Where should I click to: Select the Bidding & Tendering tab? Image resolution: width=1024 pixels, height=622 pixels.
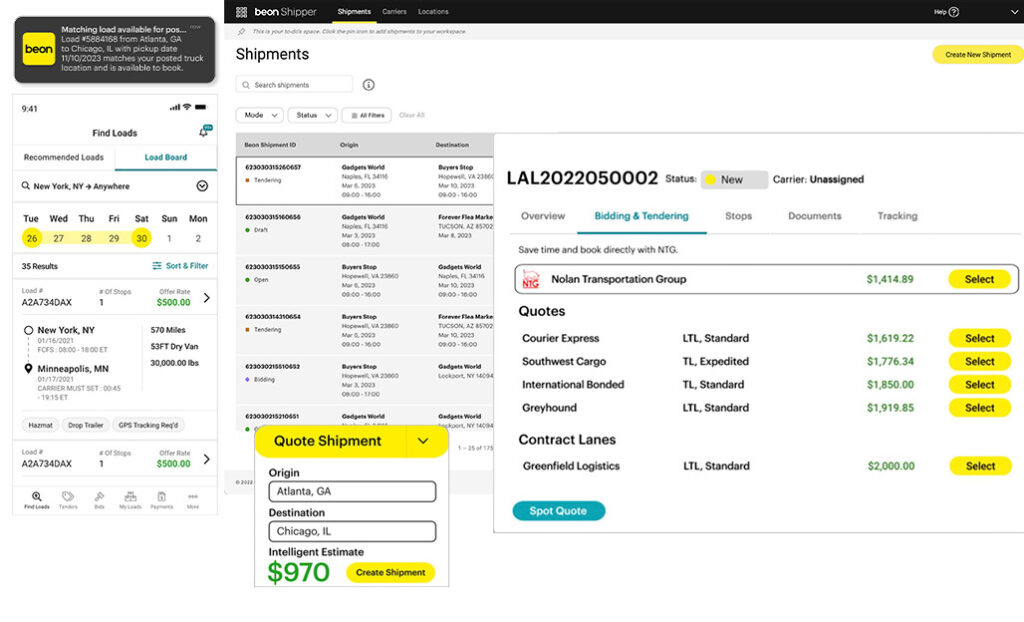(641, 216)
